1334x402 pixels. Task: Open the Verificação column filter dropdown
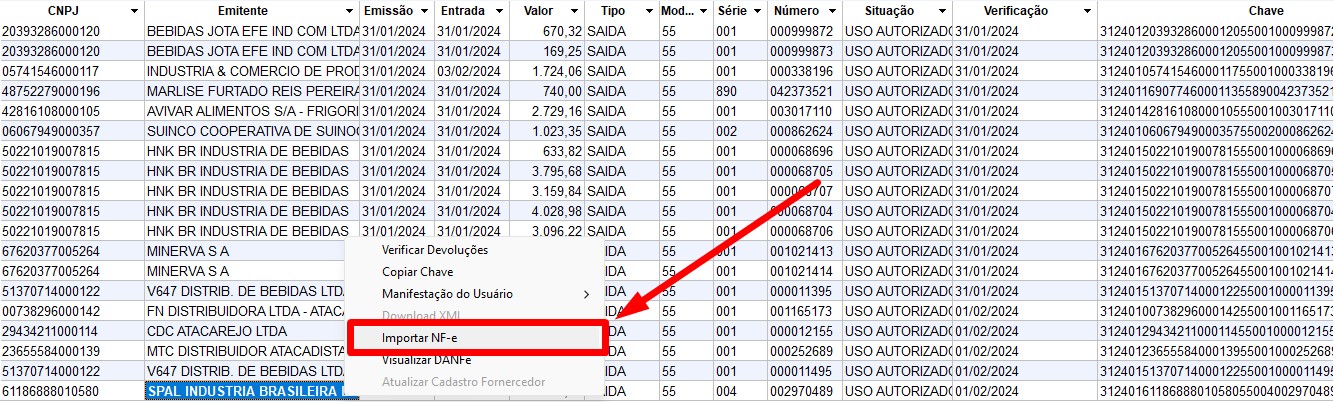click(1086, 10)
